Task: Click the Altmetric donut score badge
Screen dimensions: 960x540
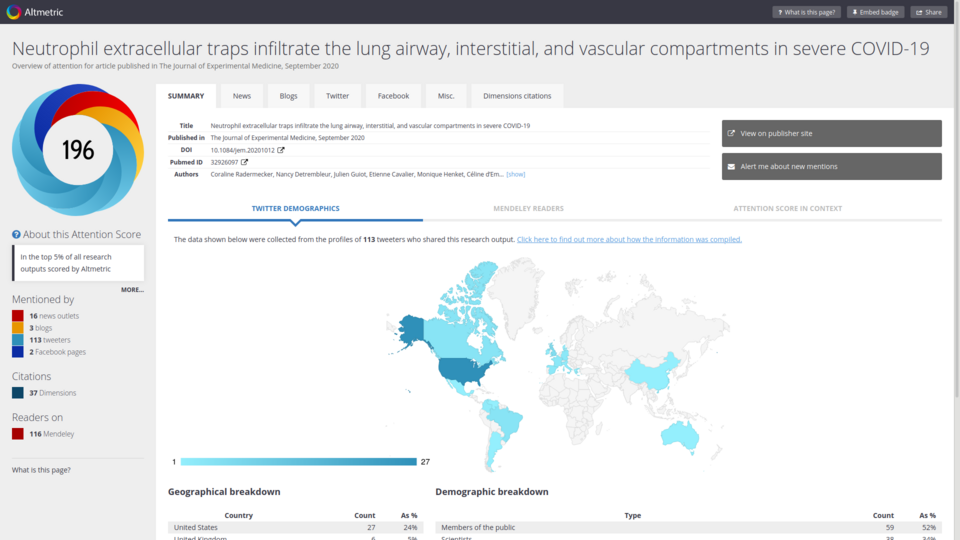Action: (x=78, y=150)
